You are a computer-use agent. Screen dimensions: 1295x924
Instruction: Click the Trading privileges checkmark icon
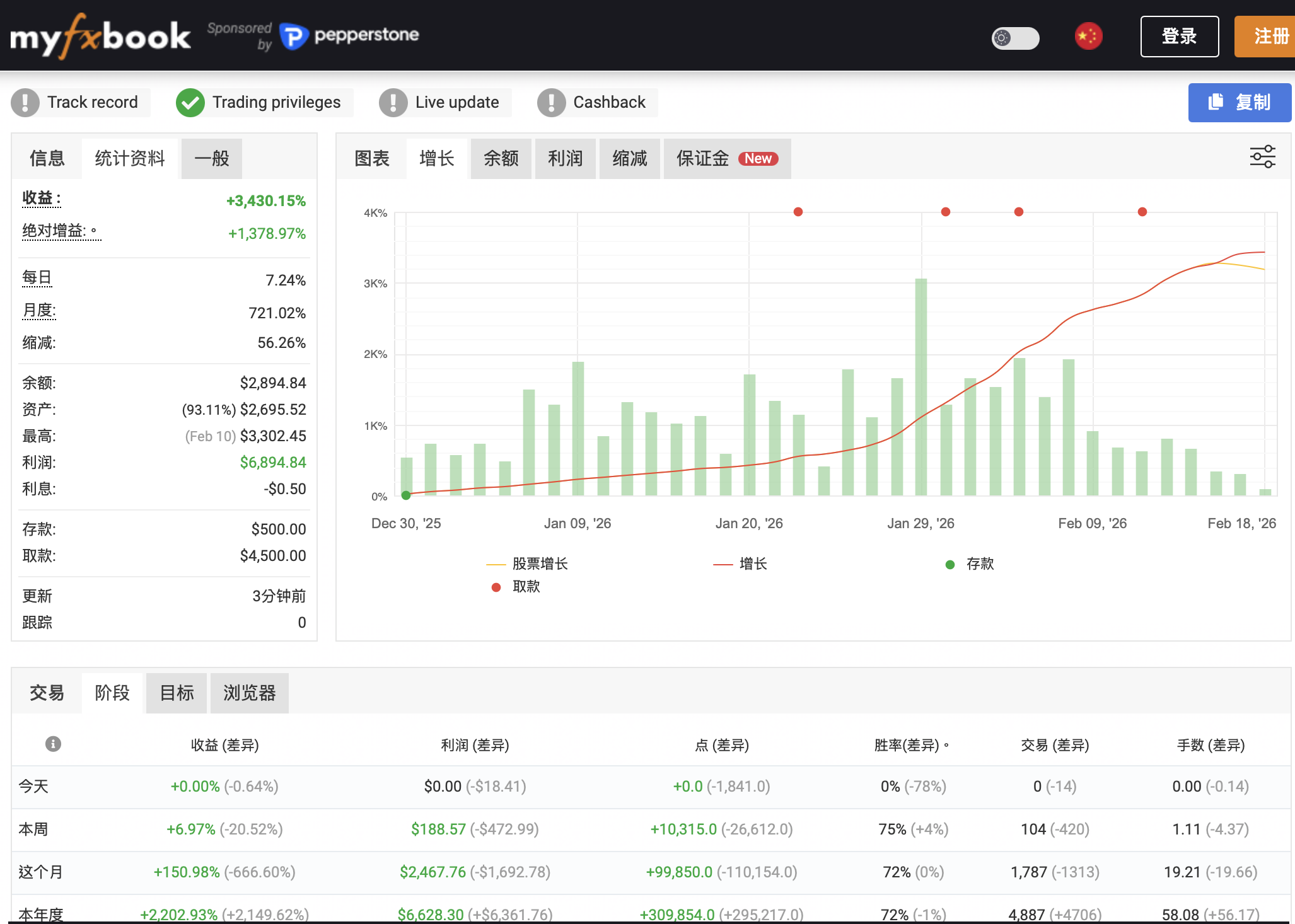point(191,102)
